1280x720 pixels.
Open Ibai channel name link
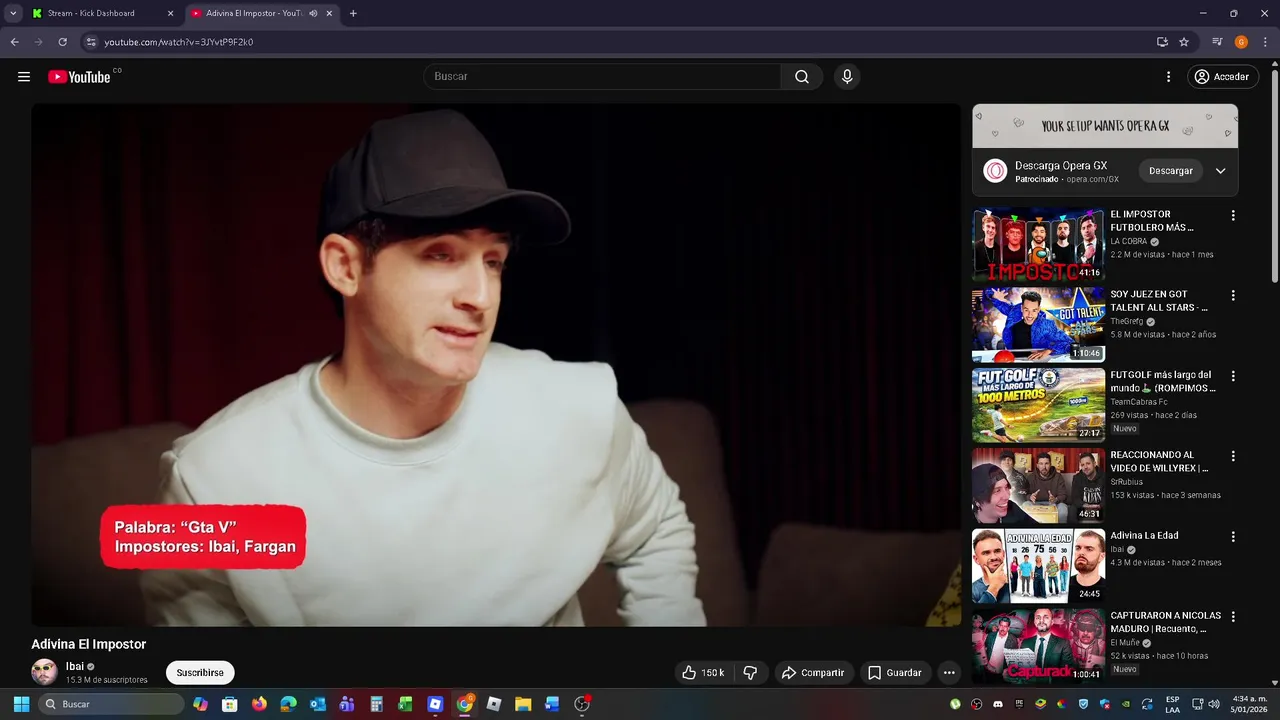[75, 666]
